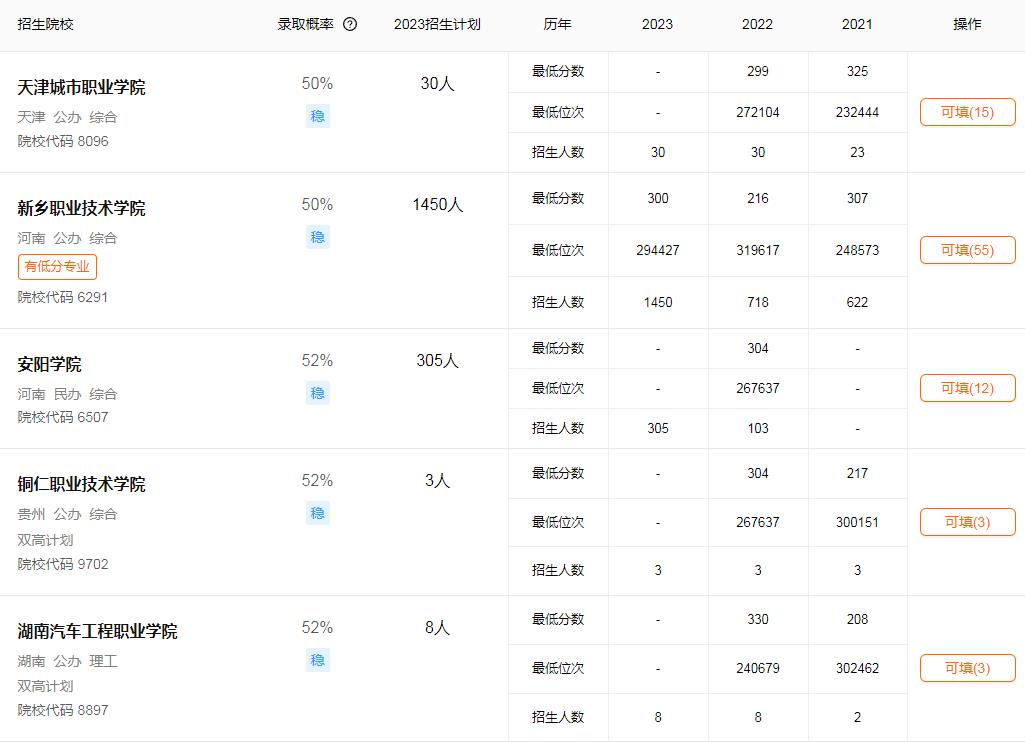Click 湖南 公办 理工 description text
Image resolution: width=1025 pixels, height=743 pixels.
67,661
